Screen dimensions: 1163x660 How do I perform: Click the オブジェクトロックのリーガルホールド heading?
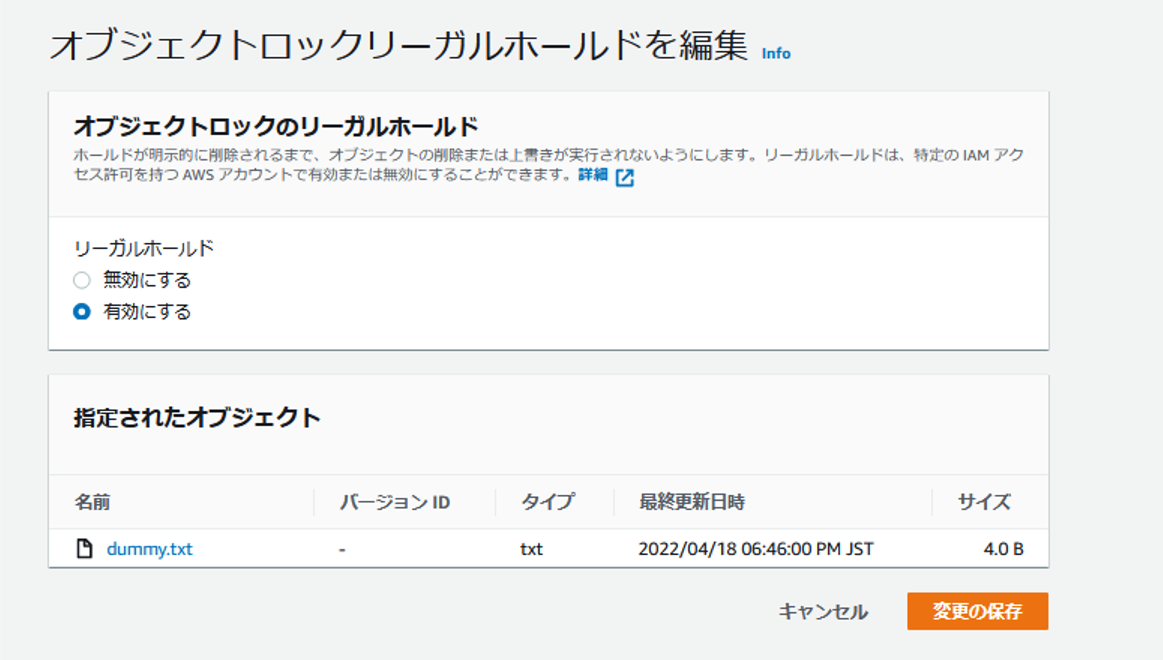(276, 127)
